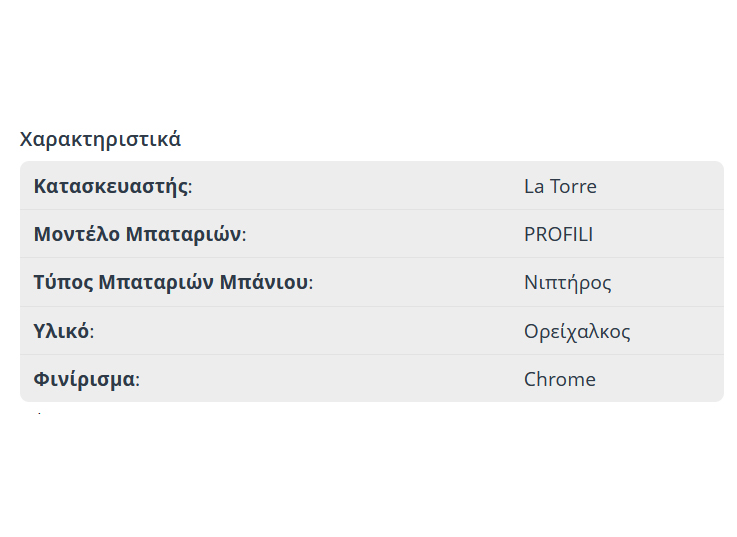Click the Νιπτήρος value
The height and width of the screenshot is (537, 737).
click(567, 282)
